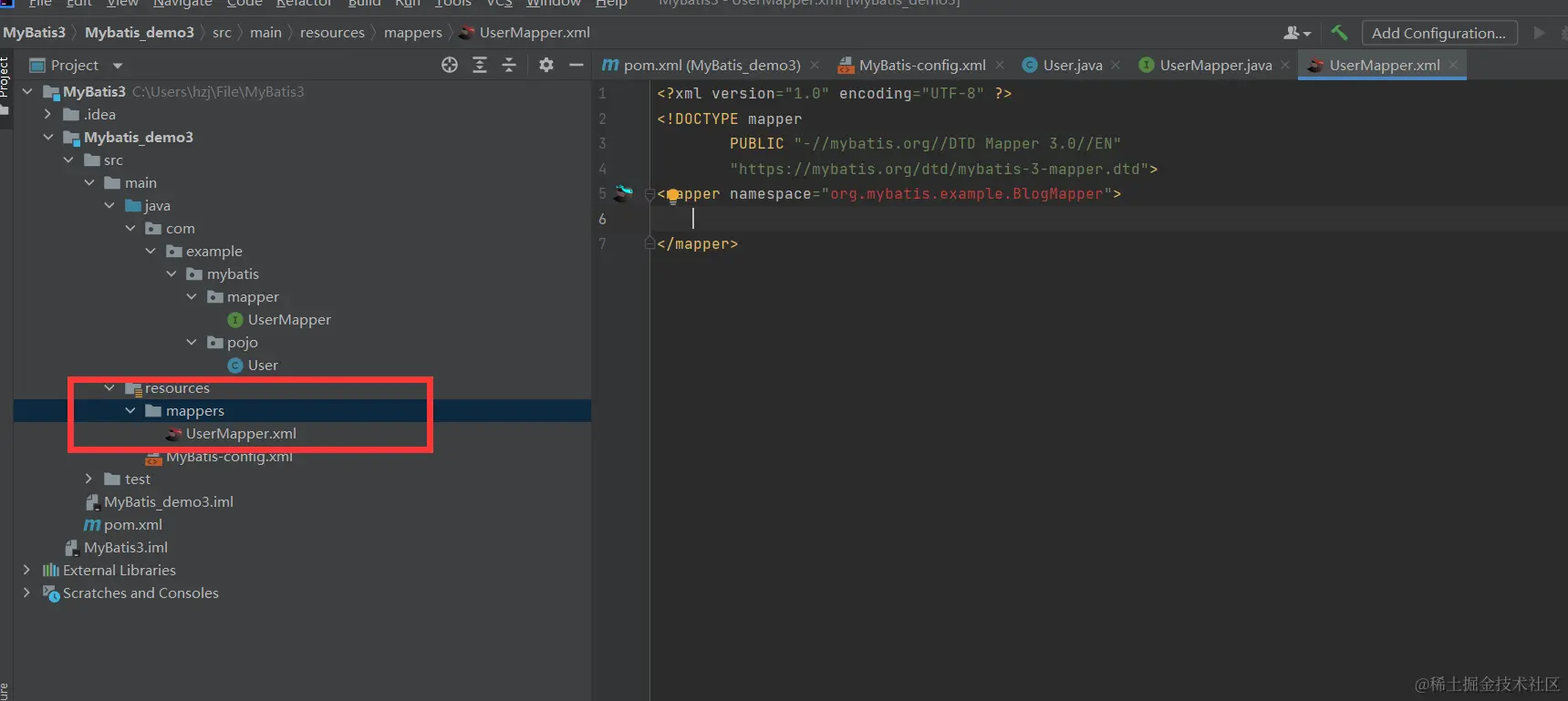Close the UserMapper.java tab
This screenshot has width=1568, height=701.
[1285, 65]
